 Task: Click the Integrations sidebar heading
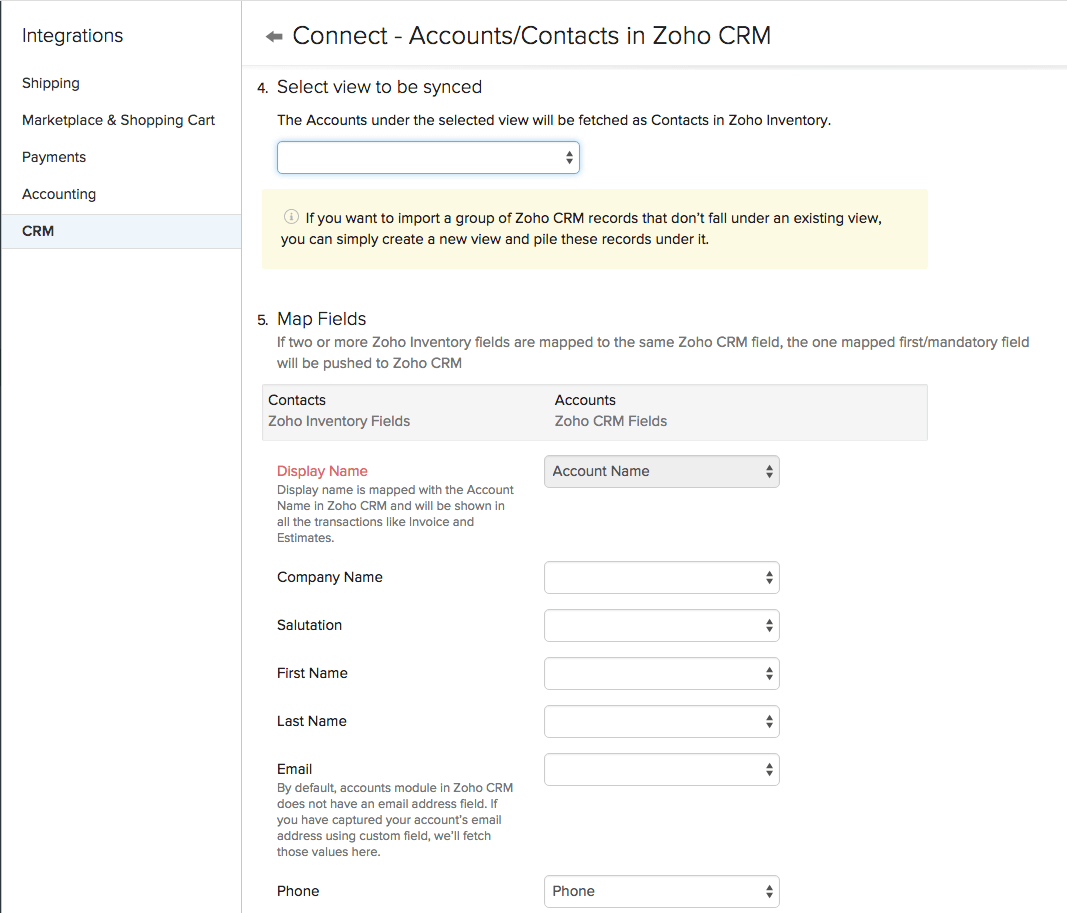click(72, 35)
